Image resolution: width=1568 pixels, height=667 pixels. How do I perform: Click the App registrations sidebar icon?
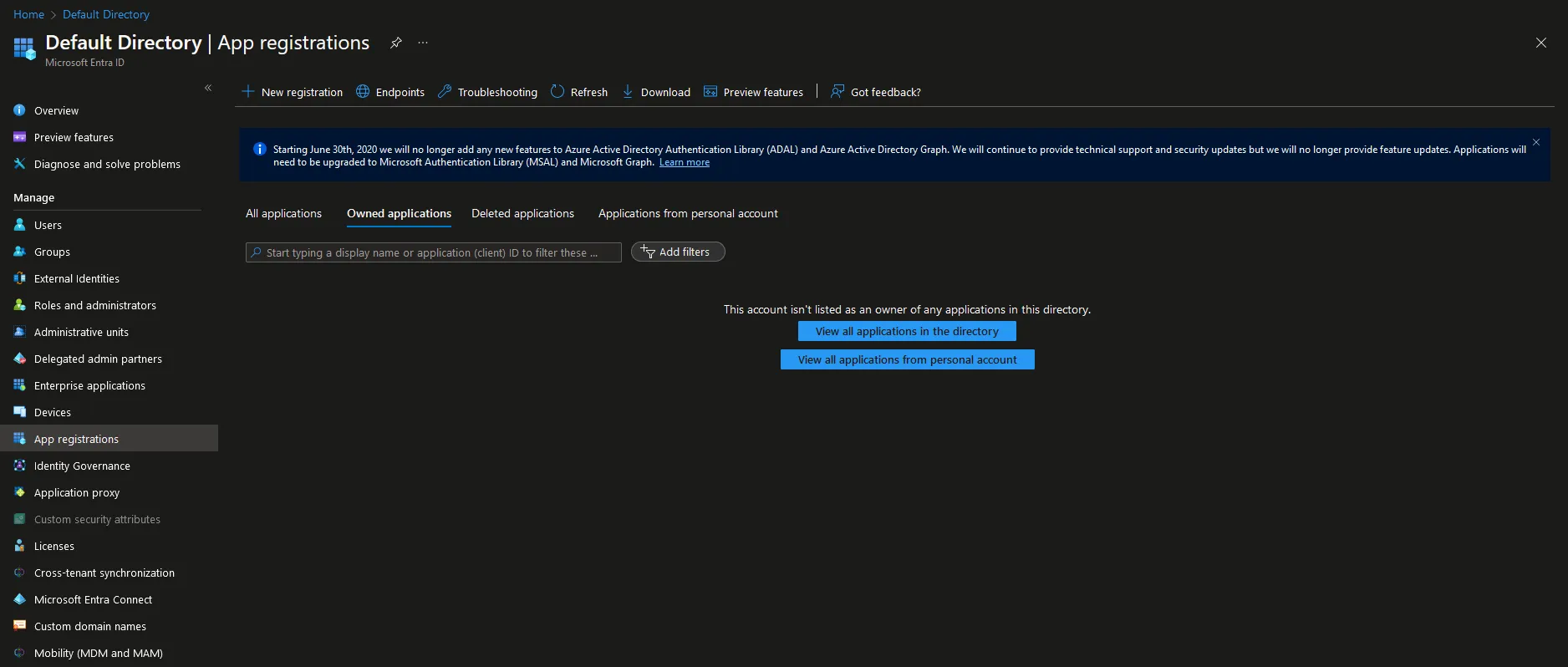pyautogui.click(x=20, y=439)
